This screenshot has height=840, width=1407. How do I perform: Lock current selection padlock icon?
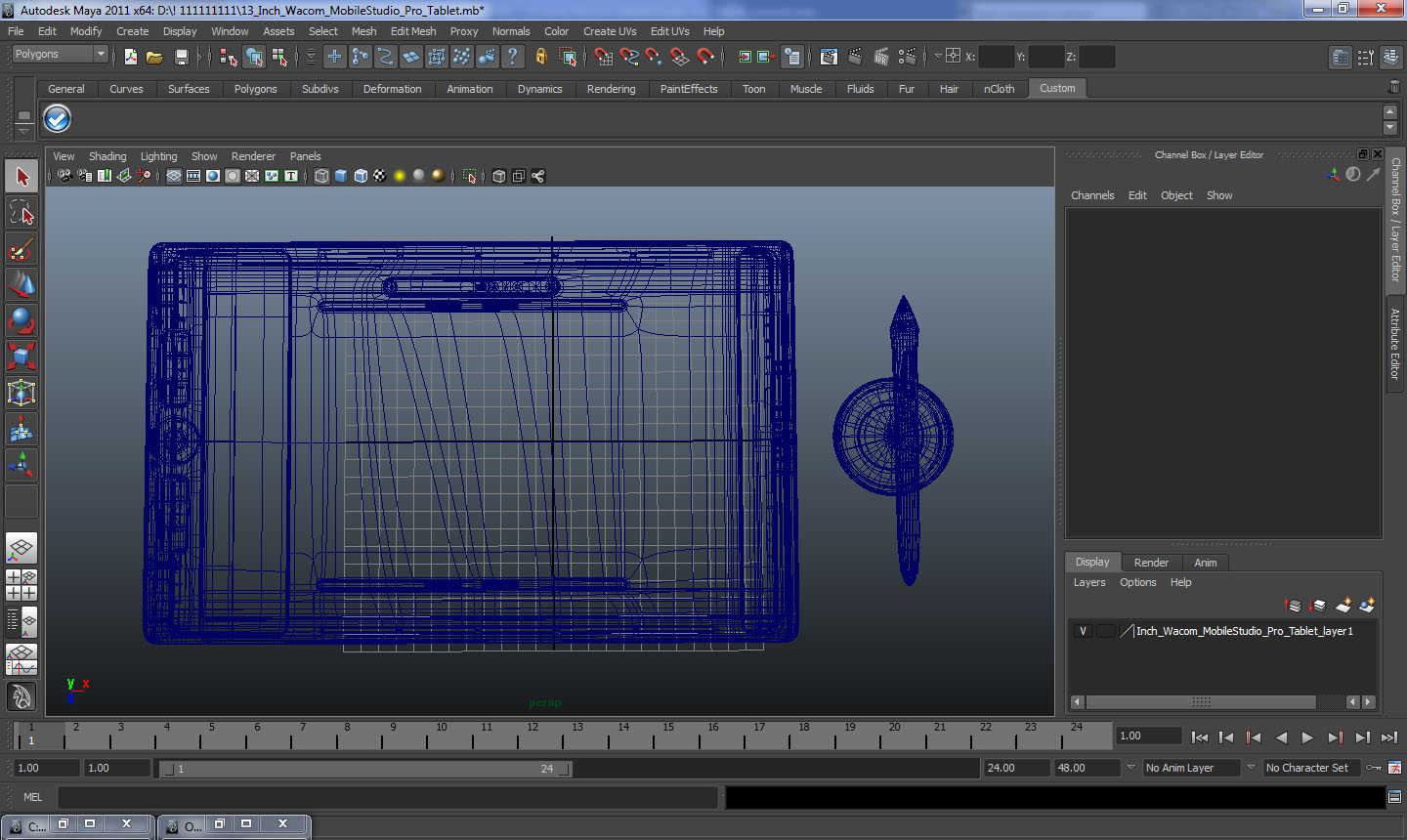coord(540,57)
